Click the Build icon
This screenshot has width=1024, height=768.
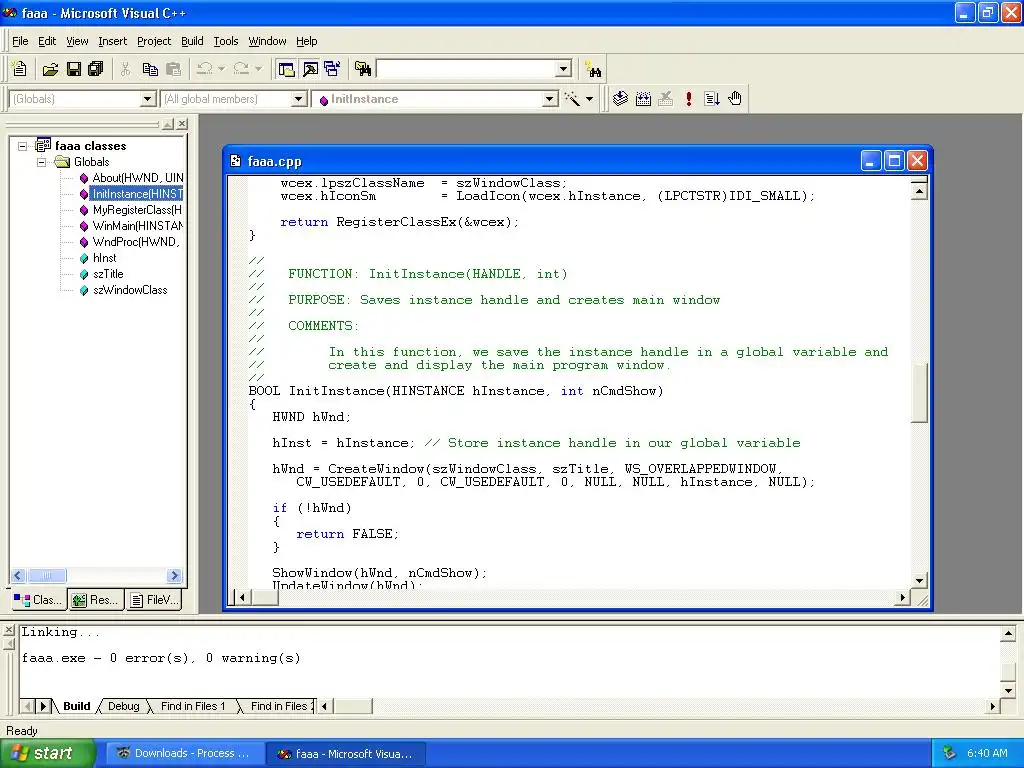click(x=643, y=99)
